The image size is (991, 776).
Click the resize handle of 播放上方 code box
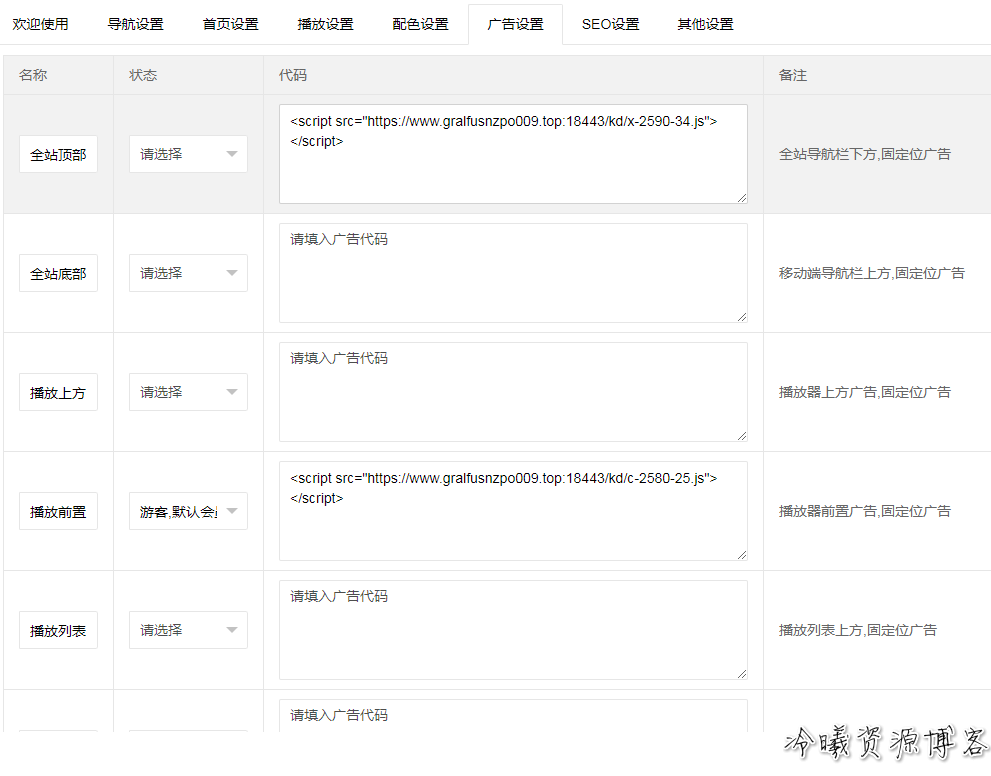(x=742, y=435)
